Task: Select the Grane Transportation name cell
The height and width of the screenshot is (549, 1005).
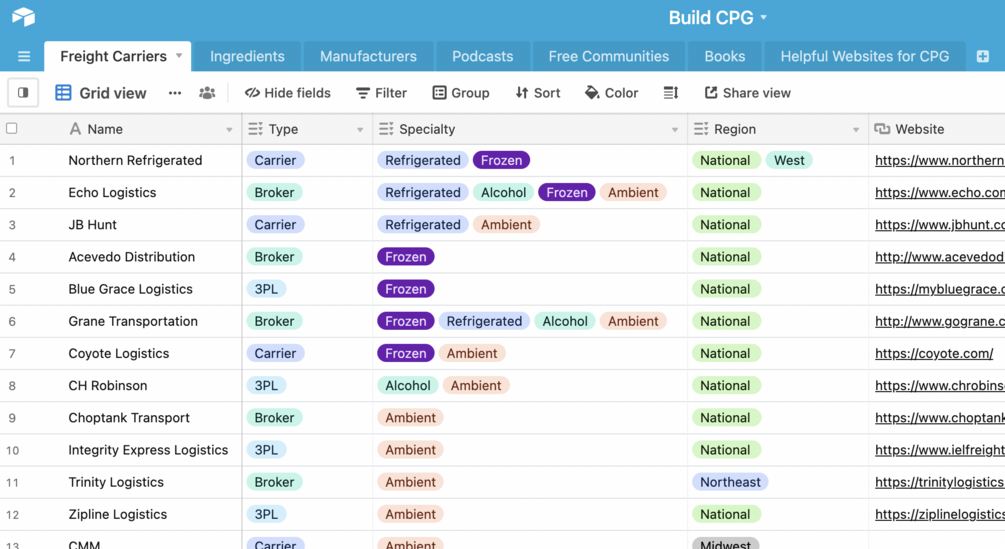Action: 133,321
